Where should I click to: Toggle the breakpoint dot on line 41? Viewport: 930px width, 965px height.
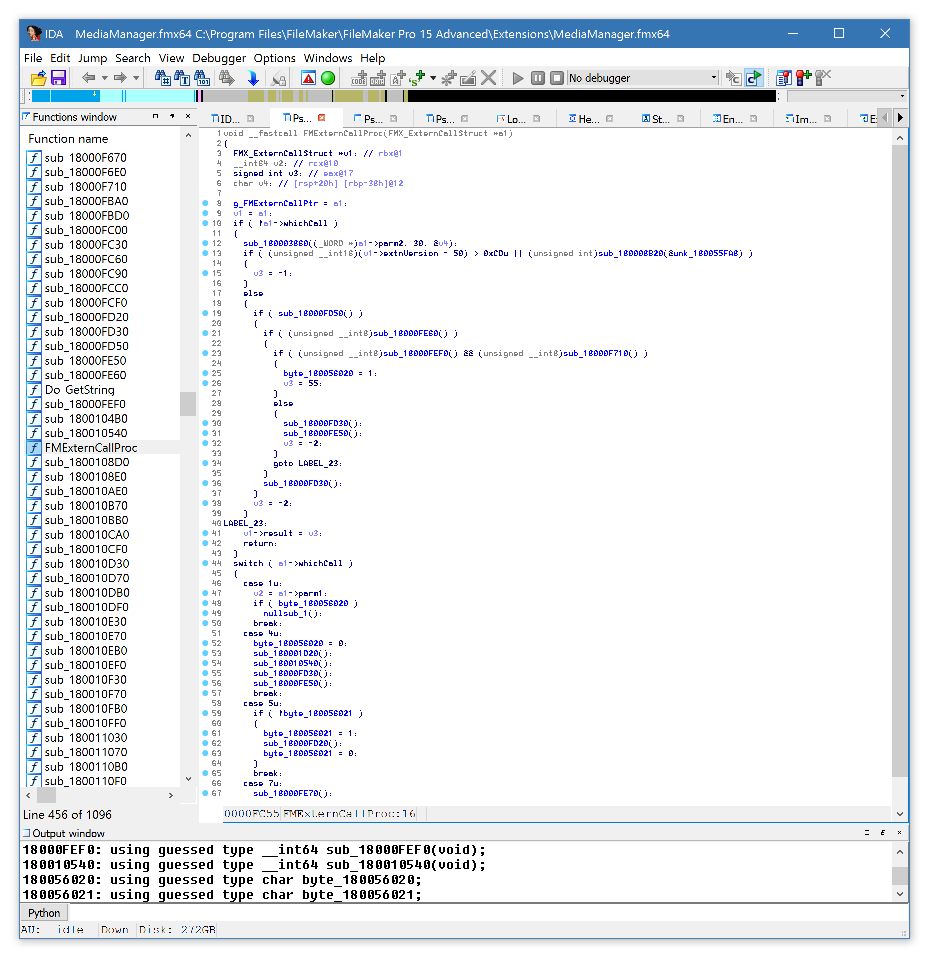pos(205,533)
